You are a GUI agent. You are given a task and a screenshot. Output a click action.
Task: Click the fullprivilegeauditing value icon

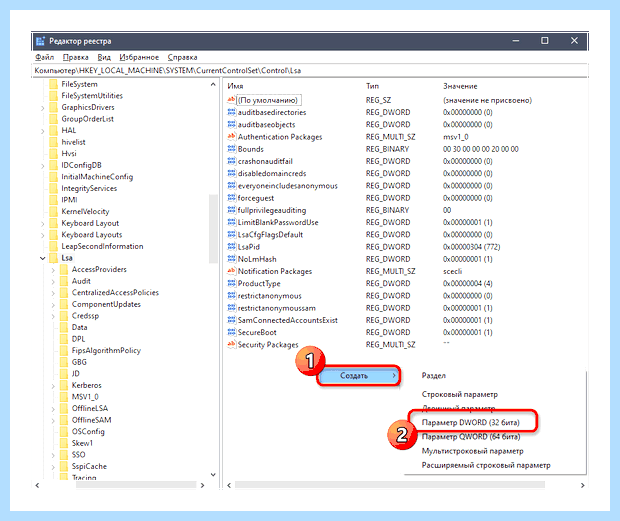(x=231, y=210)
